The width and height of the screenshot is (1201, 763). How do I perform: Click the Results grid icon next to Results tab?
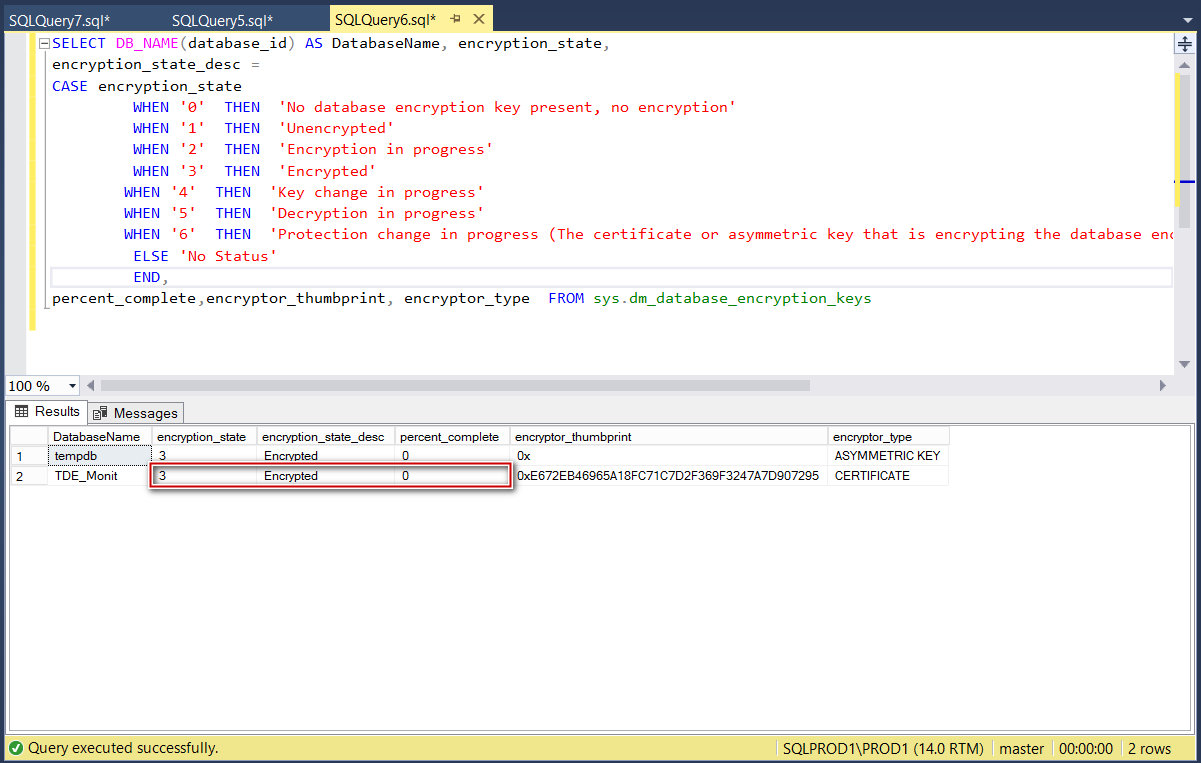pyautogui.click(x=20, y=412)
